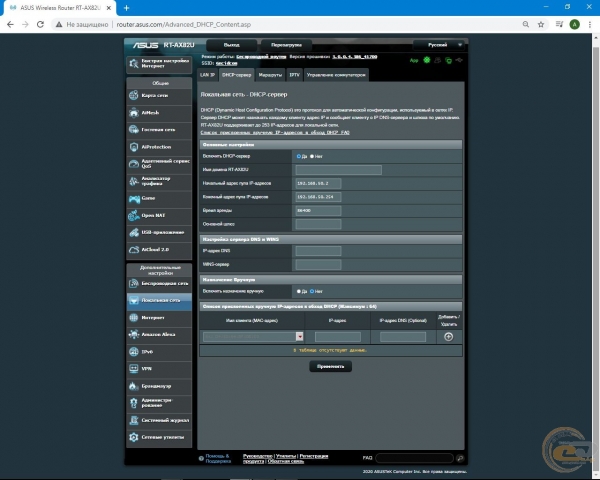Viewport: 600px width, 480px height.
Task: Switch to the switch control (Управление коммутатором) tab
Action: click(336, 75)
